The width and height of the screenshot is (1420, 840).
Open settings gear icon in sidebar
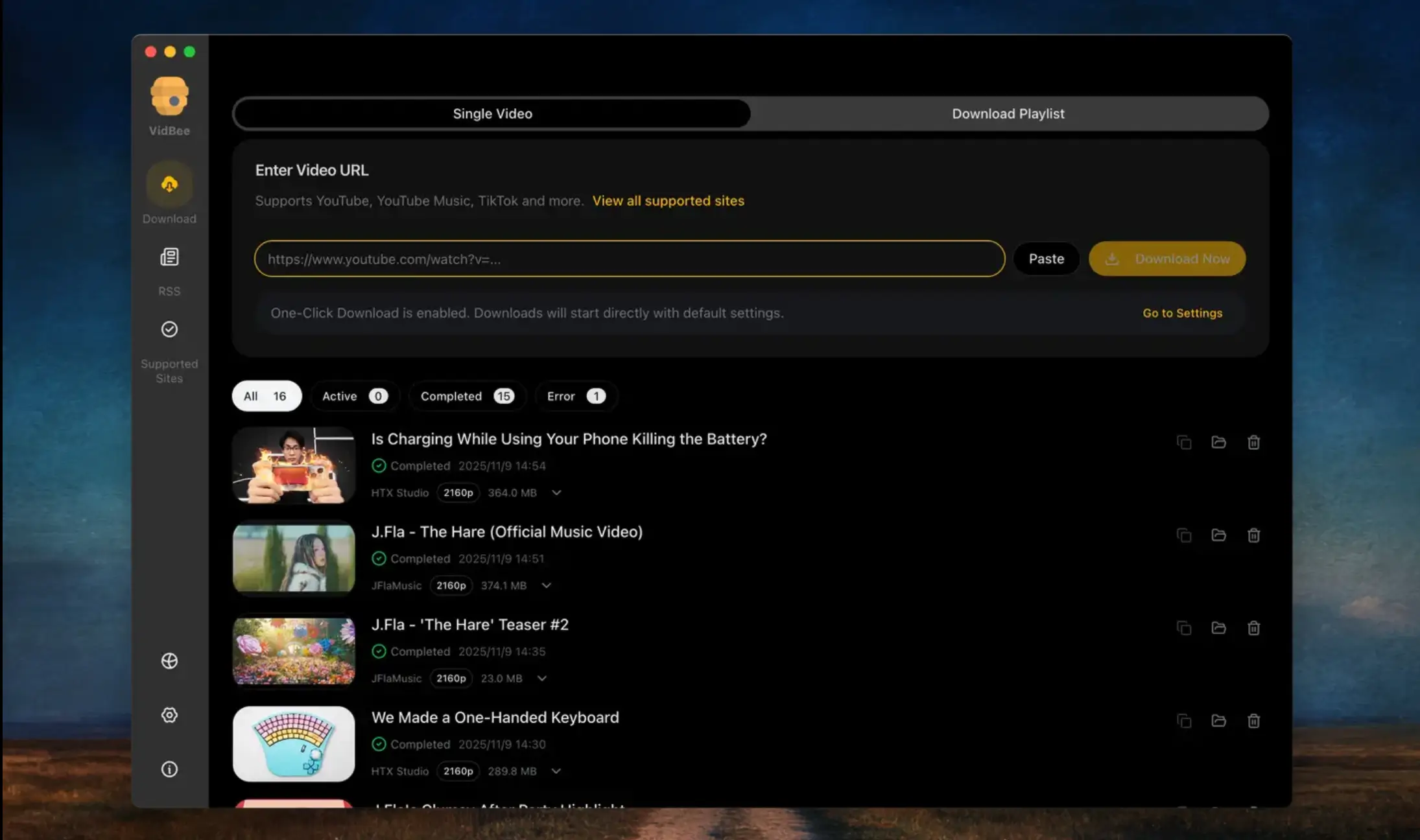point(169,715)
